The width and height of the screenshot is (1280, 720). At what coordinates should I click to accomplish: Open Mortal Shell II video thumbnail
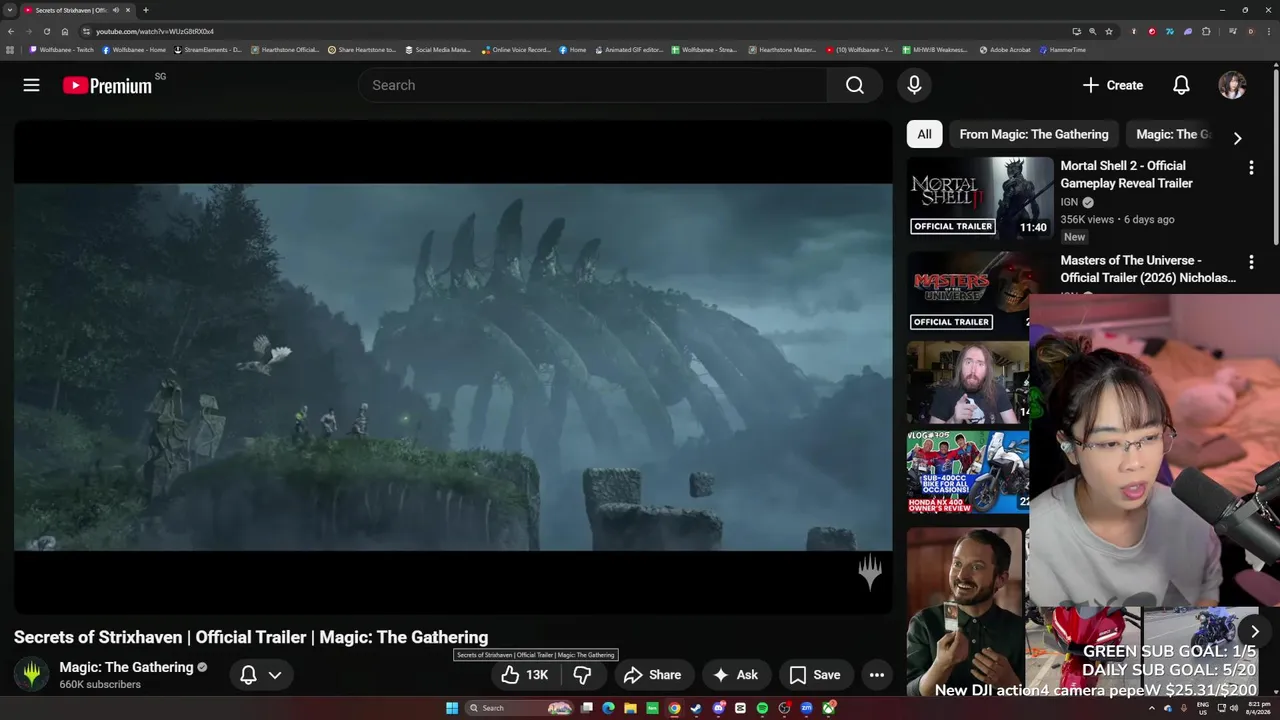(x=980, y=197)
